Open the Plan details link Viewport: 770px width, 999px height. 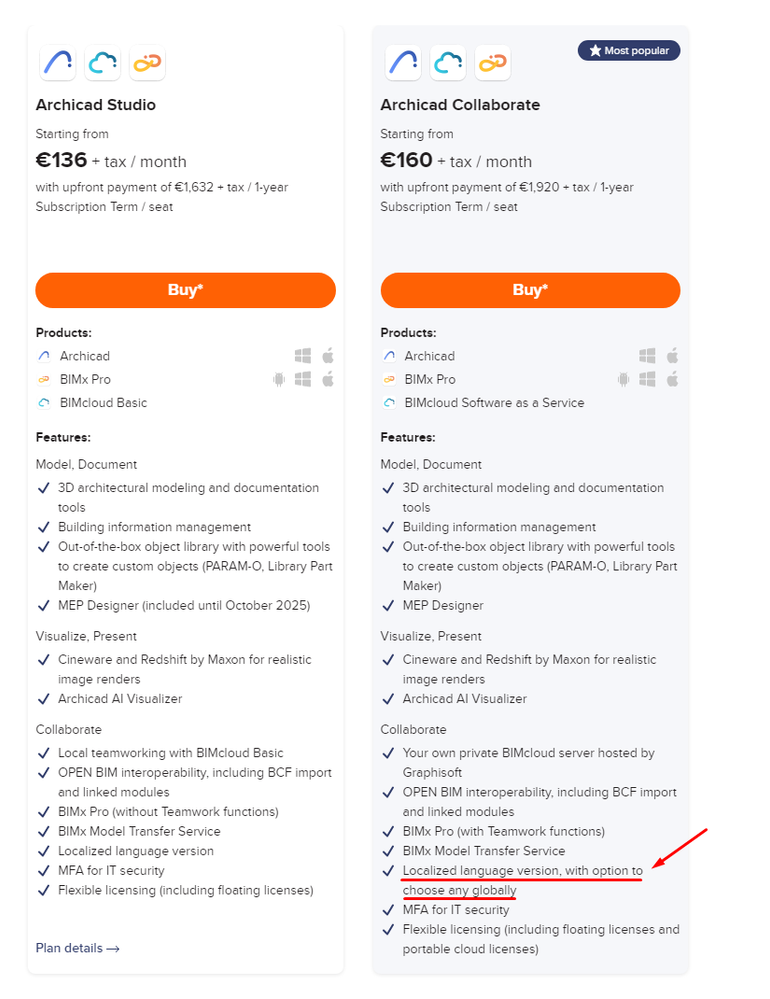point(77,948)
